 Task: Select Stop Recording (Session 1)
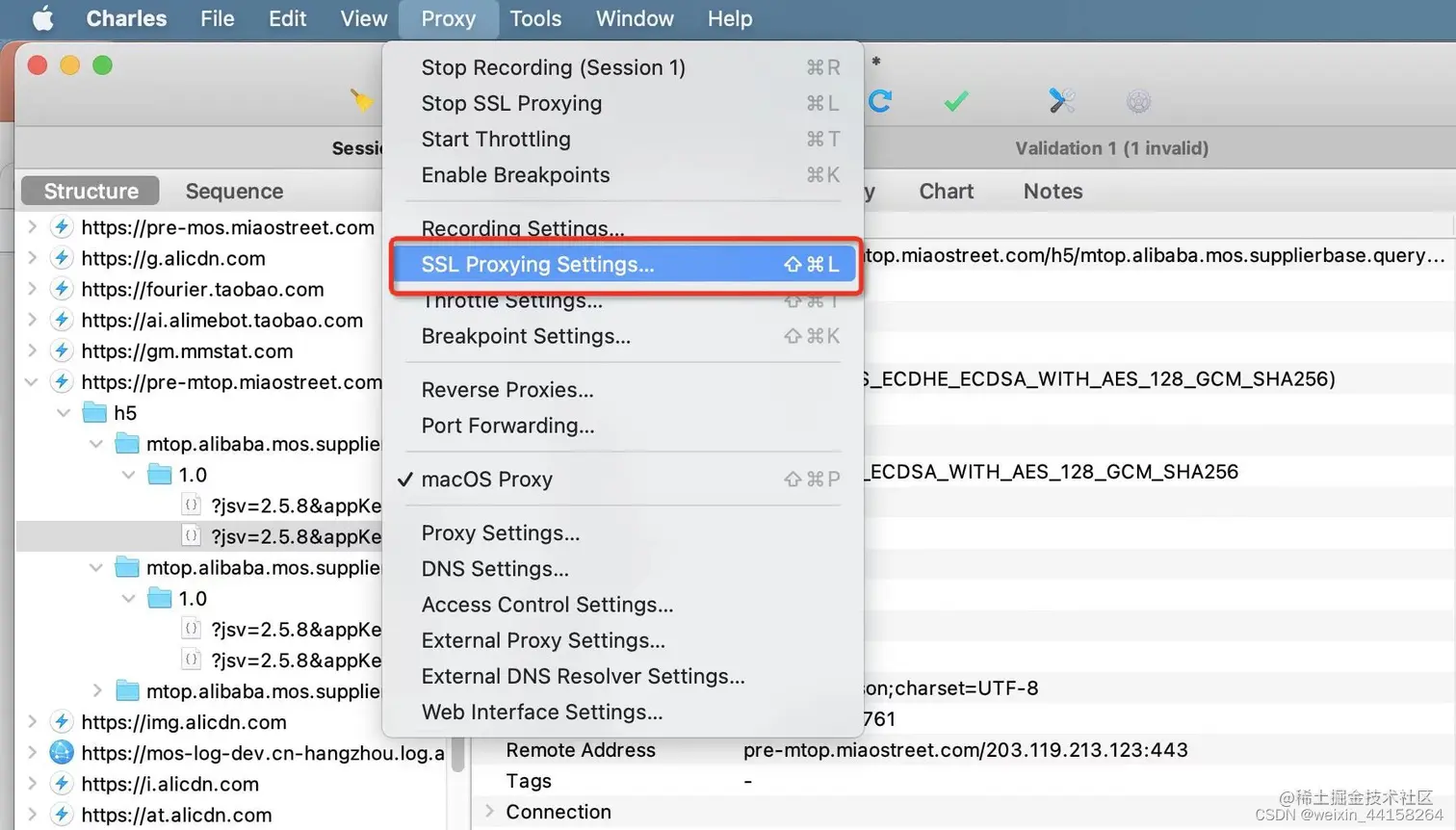pyautogui.click(x=622, y=67)
